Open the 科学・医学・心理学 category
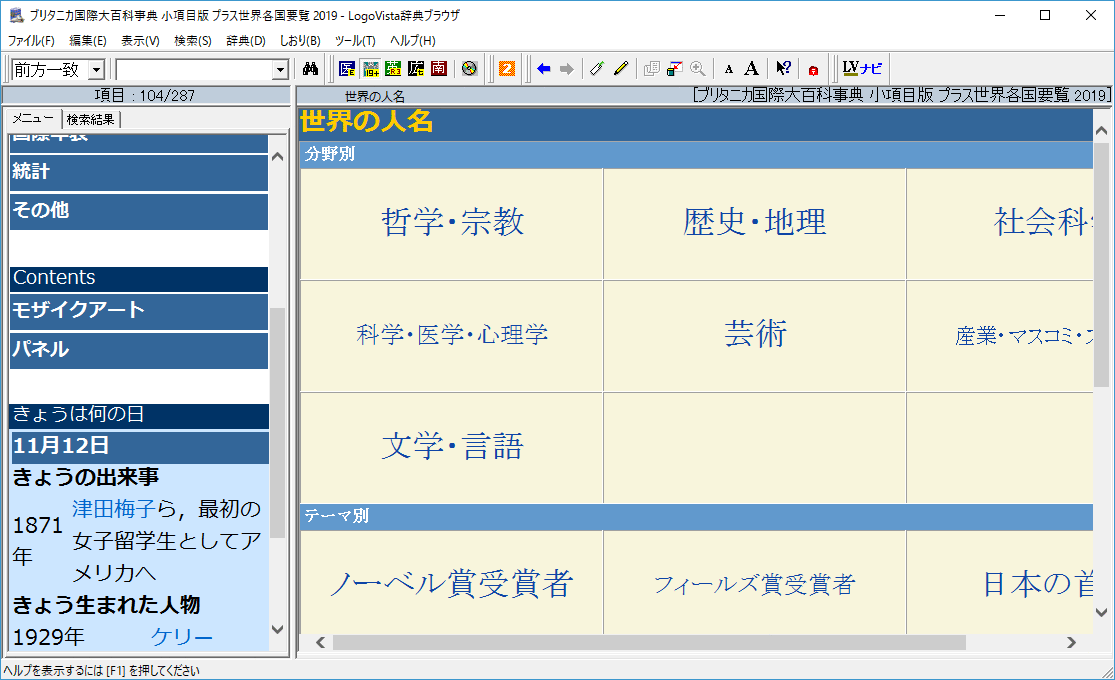Screen dimensions: 1115x680 [x=452, y=334]
